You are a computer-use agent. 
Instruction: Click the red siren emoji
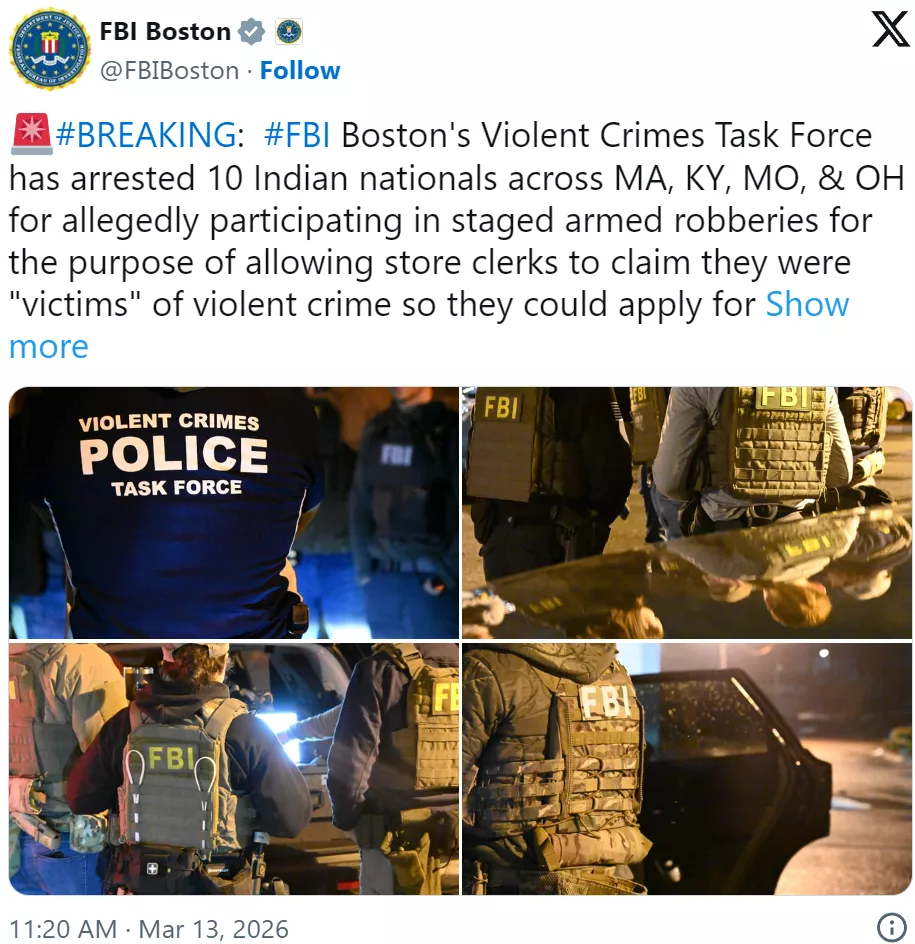[31, 134]
